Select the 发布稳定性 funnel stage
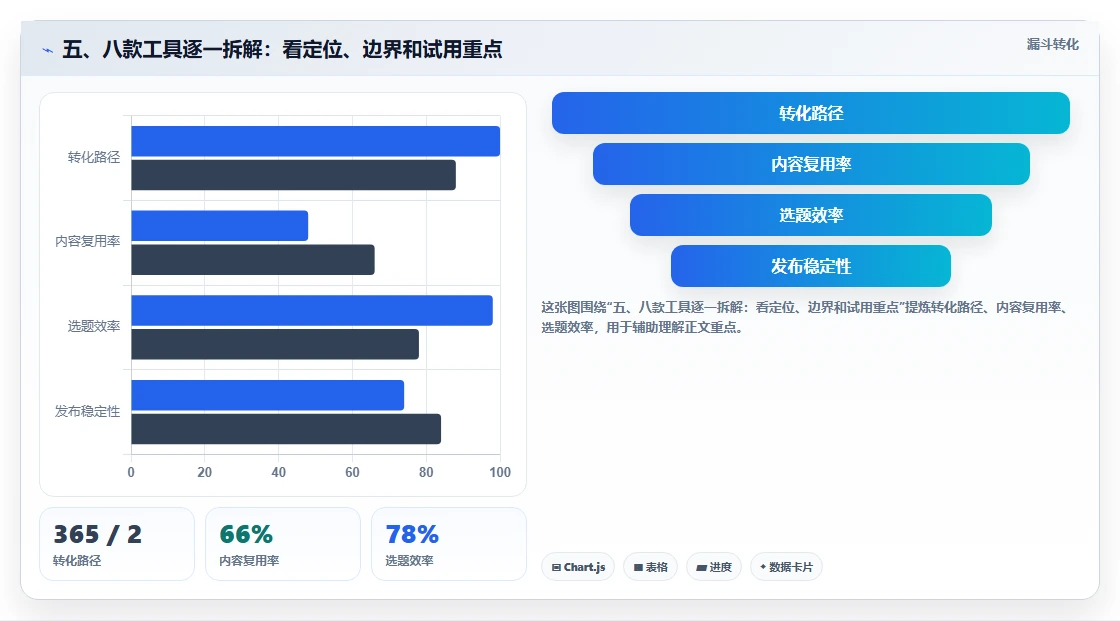This screenshot has width=1120, height=621. point(811,266)
